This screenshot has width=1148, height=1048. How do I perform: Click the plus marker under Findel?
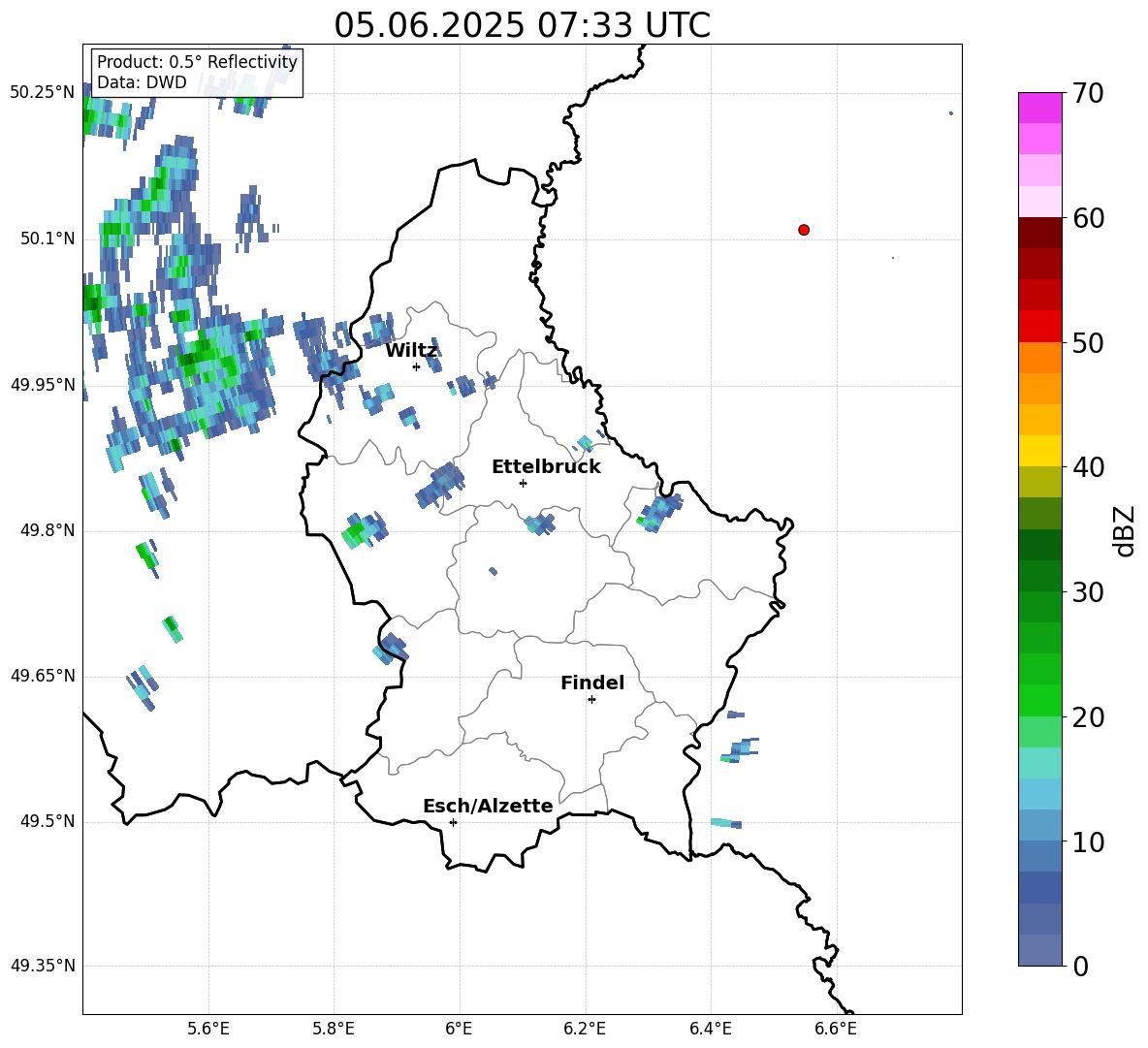pos(591,700)
